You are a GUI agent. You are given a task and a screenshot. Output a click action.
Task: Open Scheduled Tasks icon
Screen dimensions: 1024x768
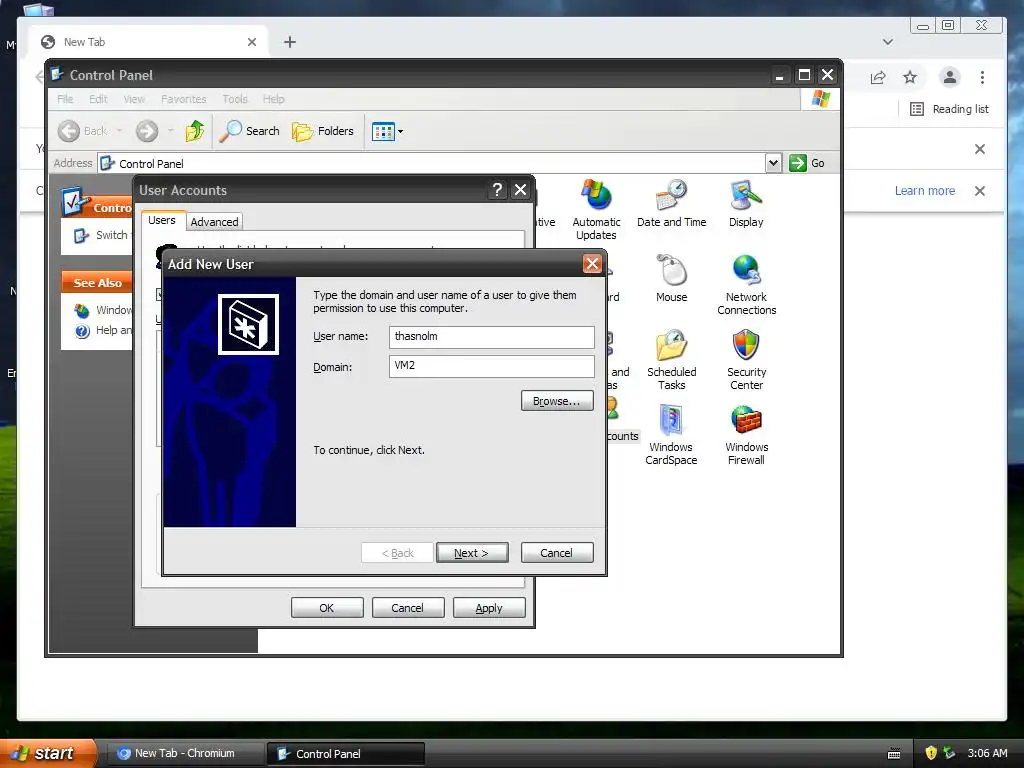[x=671, y=360]
